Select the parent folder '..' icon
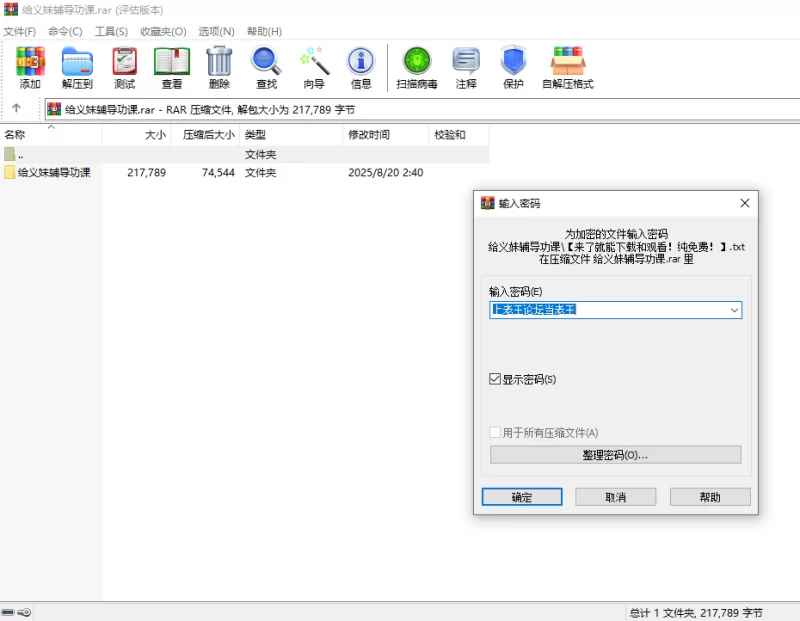 point(9,154)
